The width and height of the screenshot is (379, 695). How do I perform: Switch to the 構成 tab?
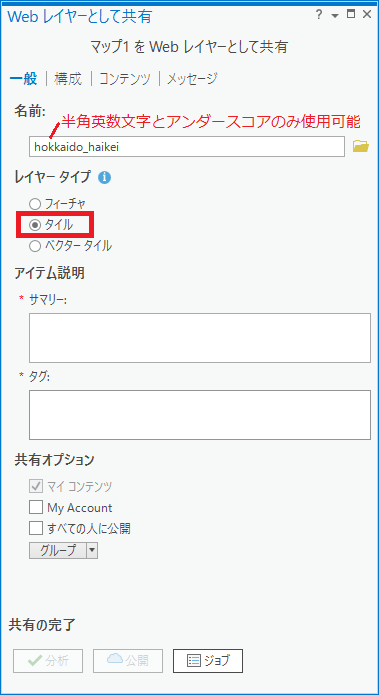coord(68,79)
